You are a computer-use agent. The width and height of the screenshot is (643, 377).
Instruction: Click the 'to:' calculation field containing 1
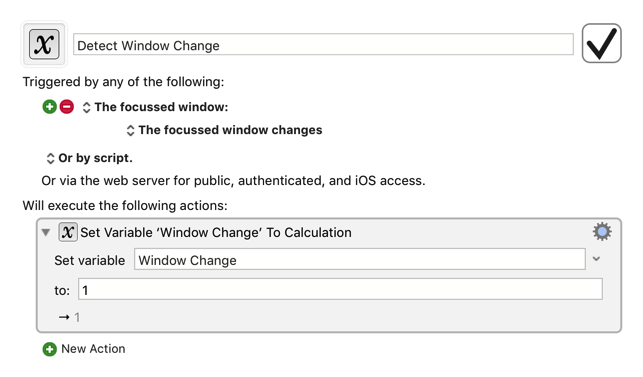click(x=340, y=289)
